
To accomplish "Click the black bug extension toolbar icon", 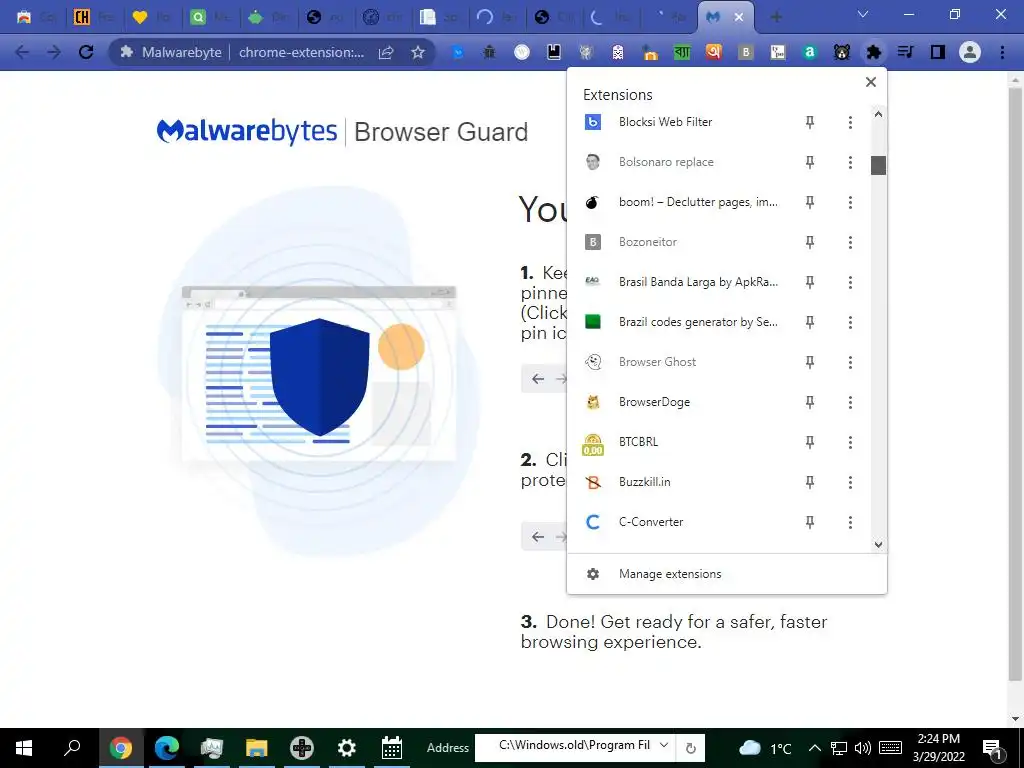I will pos(489,52).
